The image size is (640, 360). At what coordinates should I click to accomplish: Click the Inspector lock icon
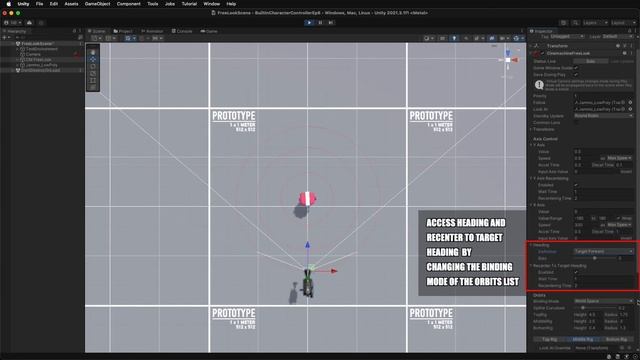[629, 31]
